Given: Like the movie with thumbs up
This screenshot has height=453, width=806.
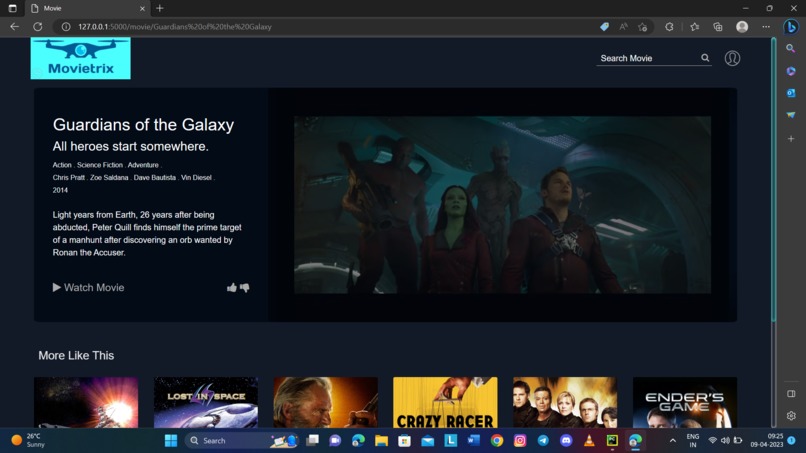Looking at the screenshot, I should tap(232, 287).
